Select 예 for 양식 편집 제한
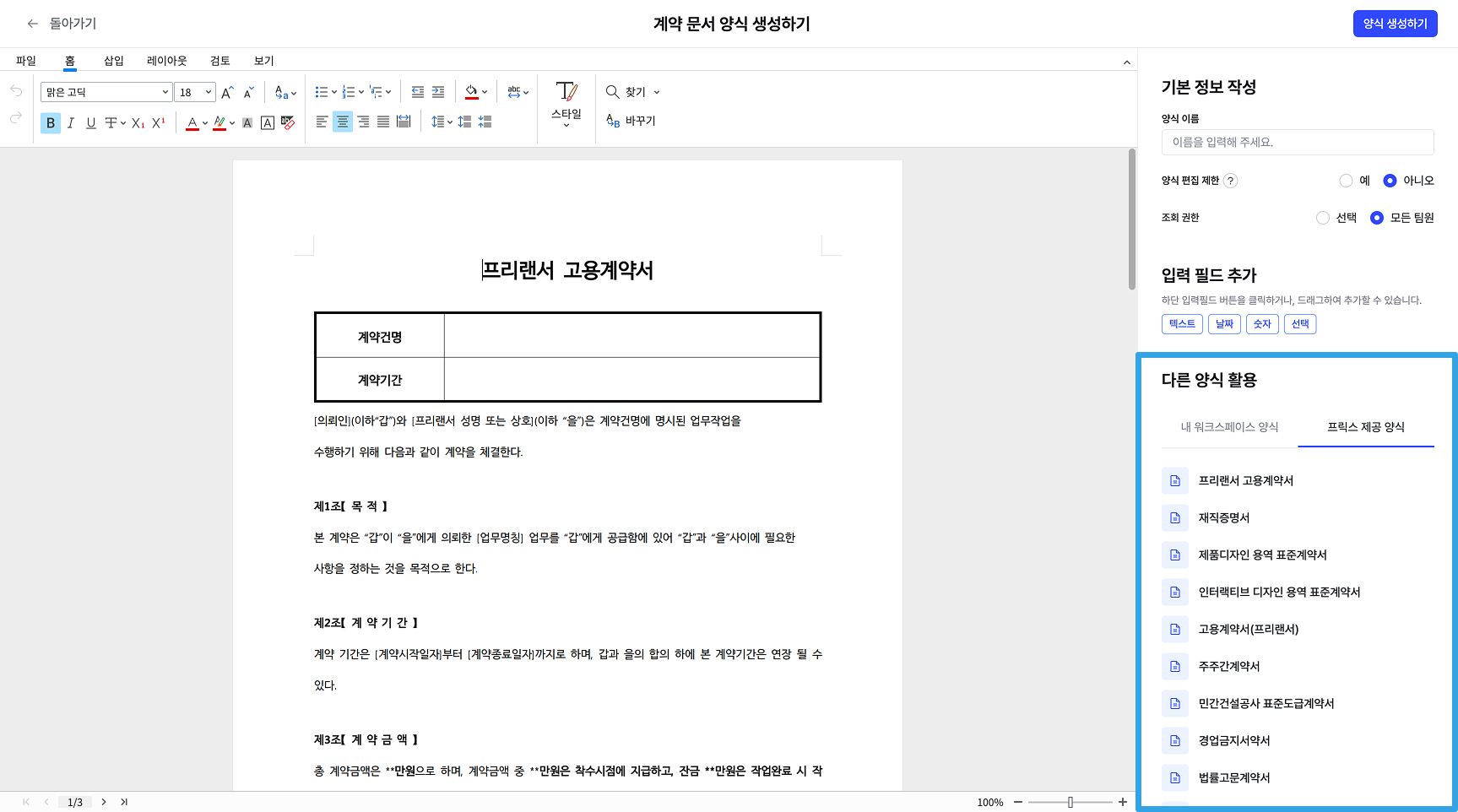This screenshot has width=1458, height=812. click(x=1346, y=181)
